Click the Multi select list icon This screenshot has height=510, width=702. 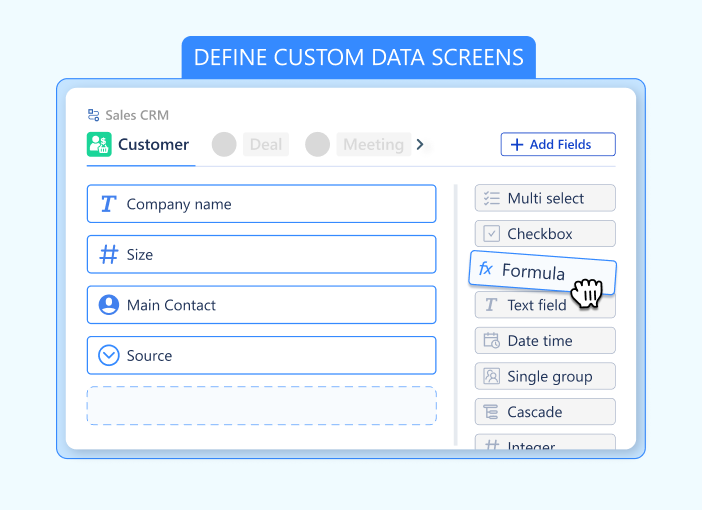pos(491,198)
